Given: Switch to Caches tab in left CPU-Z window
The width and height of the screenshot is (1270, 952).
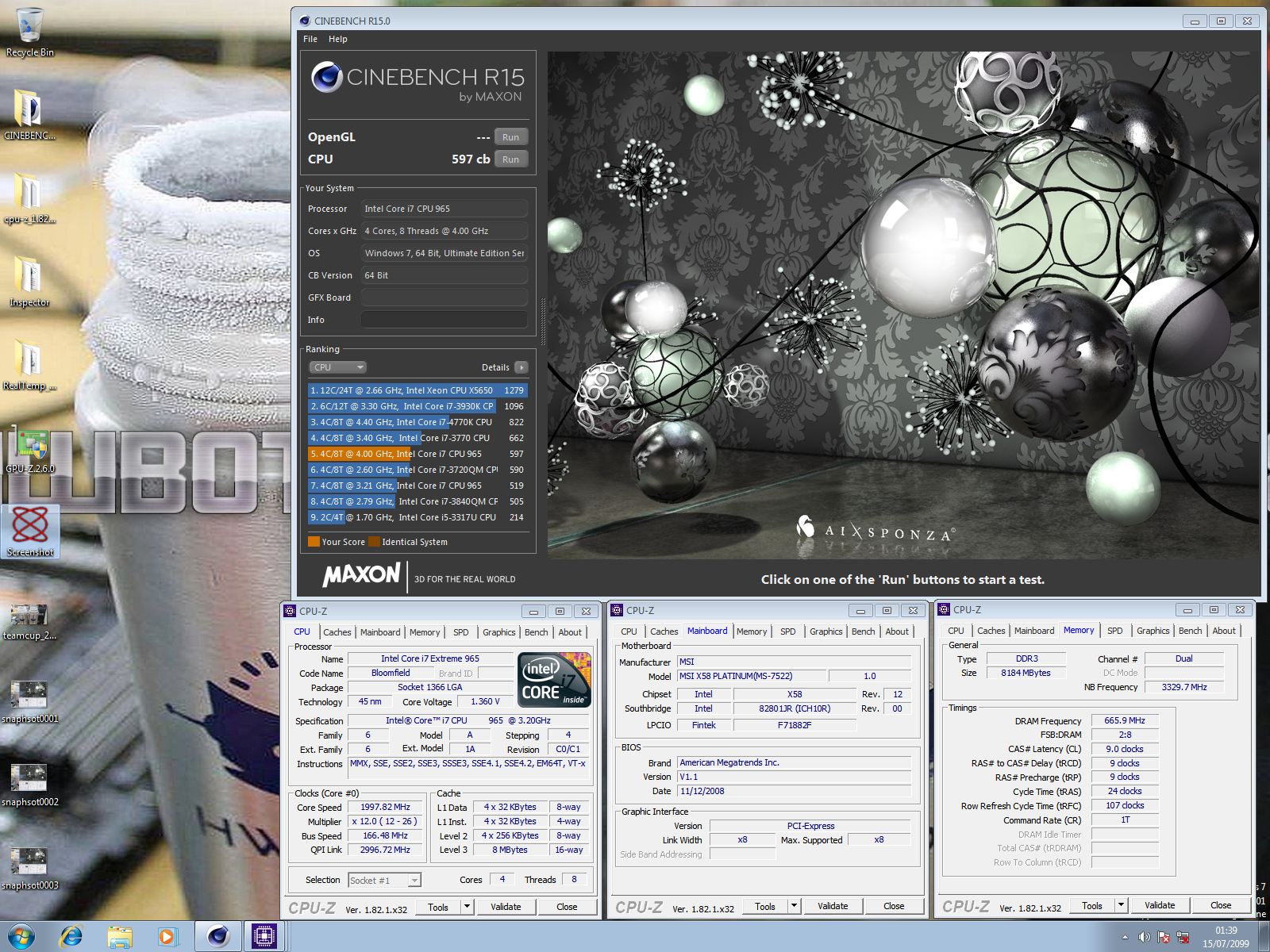Looking at the screenshot, I should (x=337, y=632).
